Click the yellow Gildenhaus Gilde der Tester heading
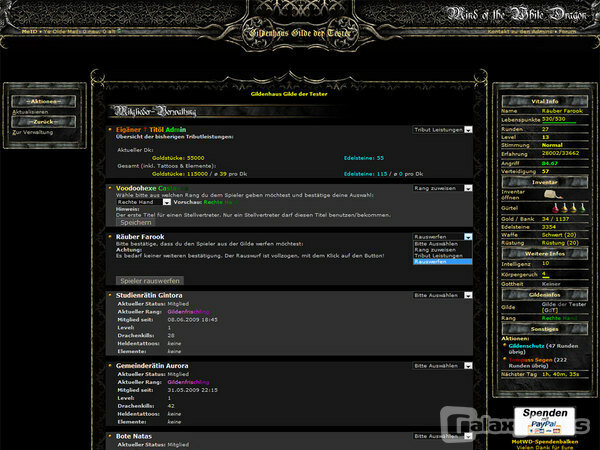Screen dimensions: 600x450 point(289,94)
